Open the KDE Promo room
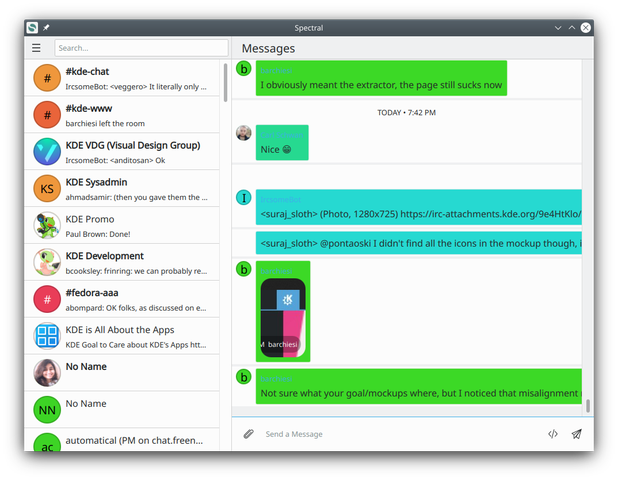618x480 pixels. [122, 226]
